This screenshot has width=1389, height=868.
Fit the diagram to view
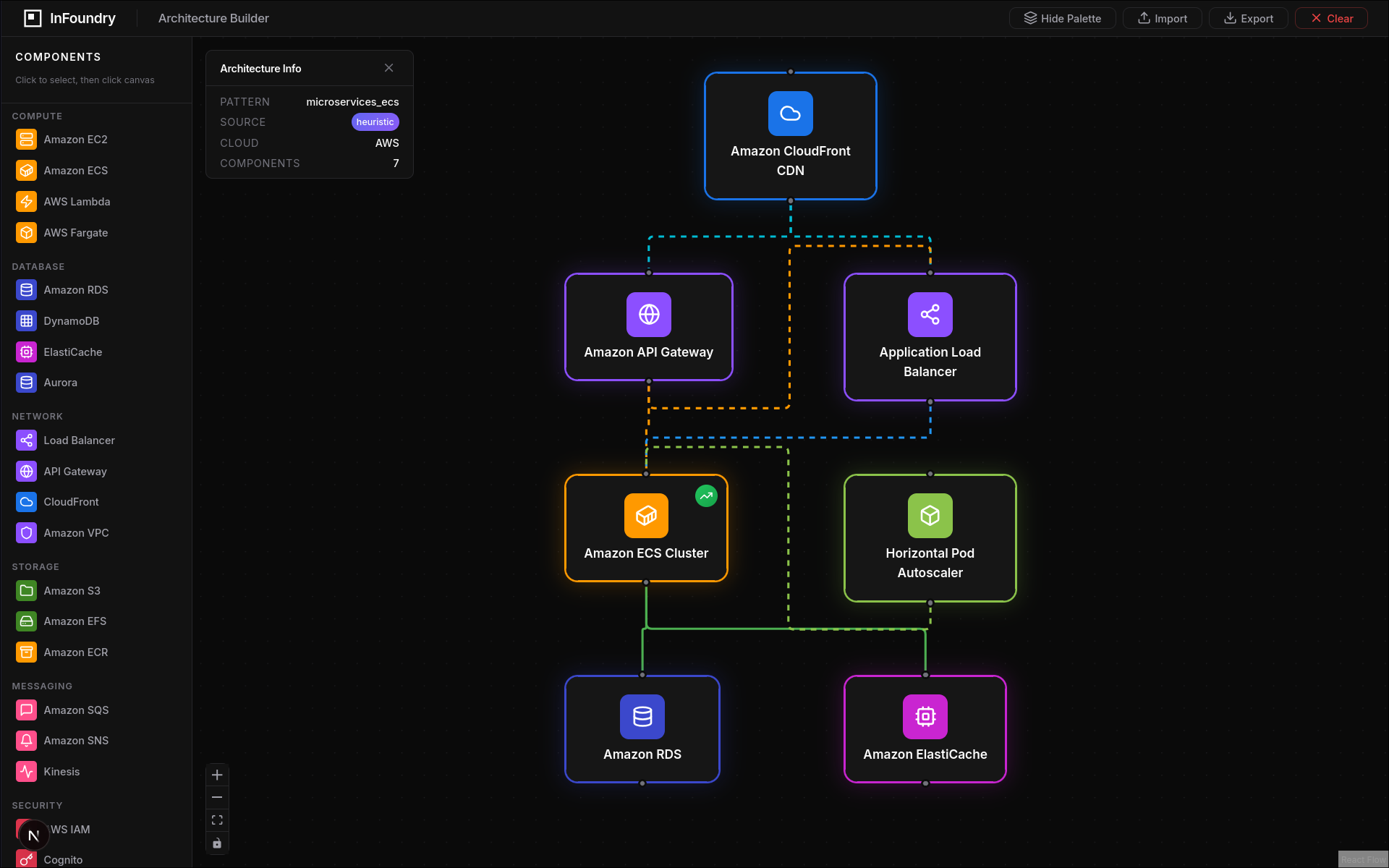217,820
